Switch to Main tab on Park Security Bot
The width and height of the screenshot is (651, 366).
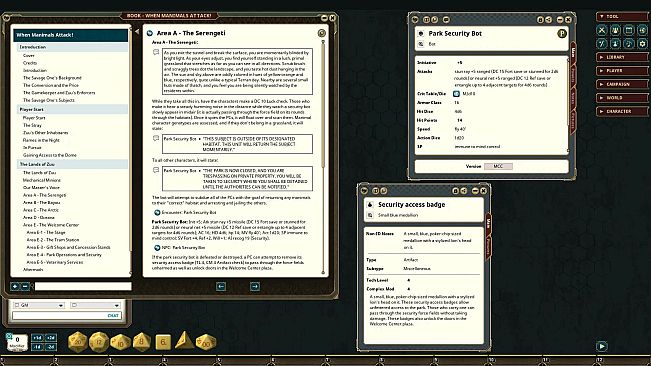[573, 52]
